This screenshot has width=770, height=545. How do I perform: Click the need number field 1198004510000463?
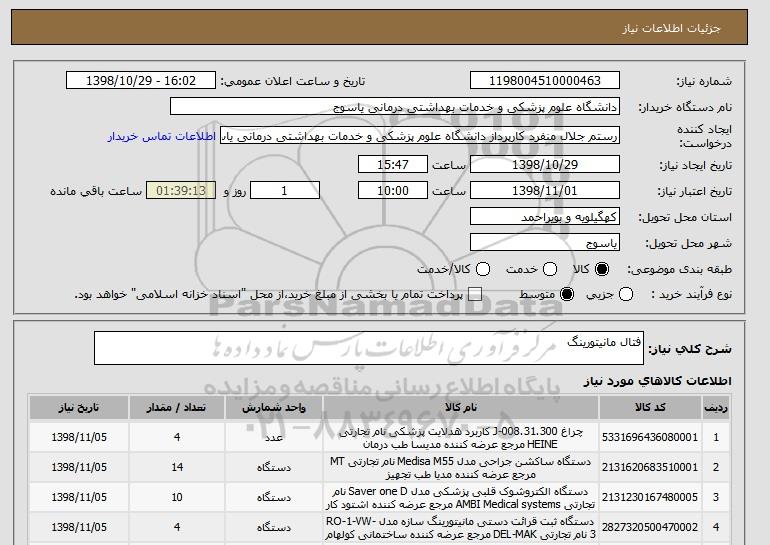[545, 81]
